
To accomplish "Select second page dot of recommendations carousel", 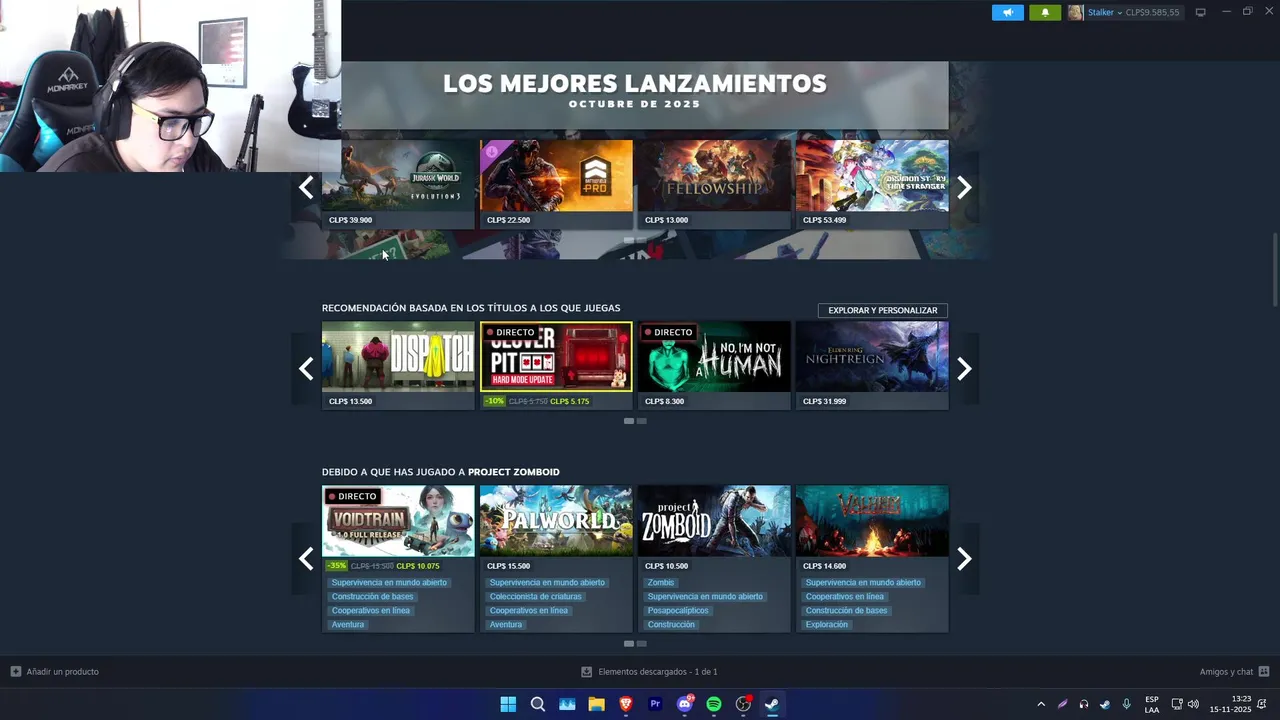I will [x=642, y=421].
